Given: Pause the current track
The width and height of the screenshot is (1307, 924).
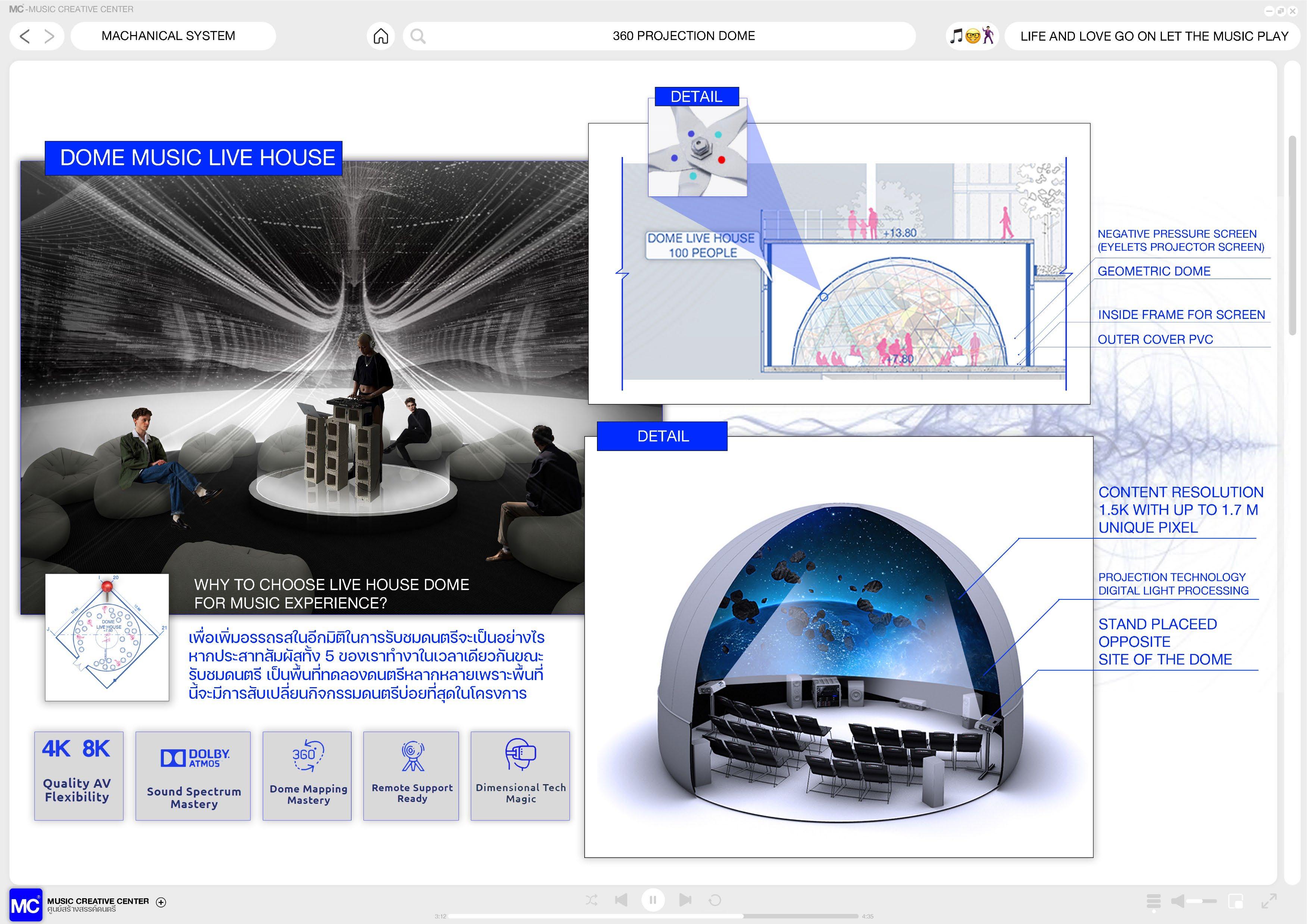Looking at the screenshot, I should click(653, 900).
